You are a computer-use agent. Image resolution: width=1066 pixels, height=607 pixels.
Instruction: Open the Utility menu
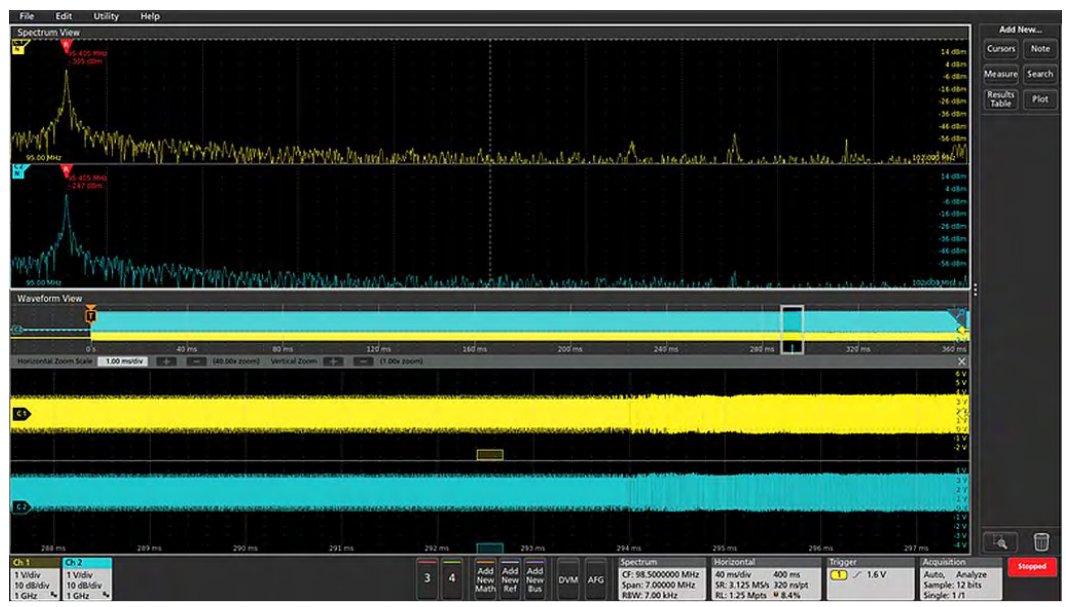tap(106, 17)
